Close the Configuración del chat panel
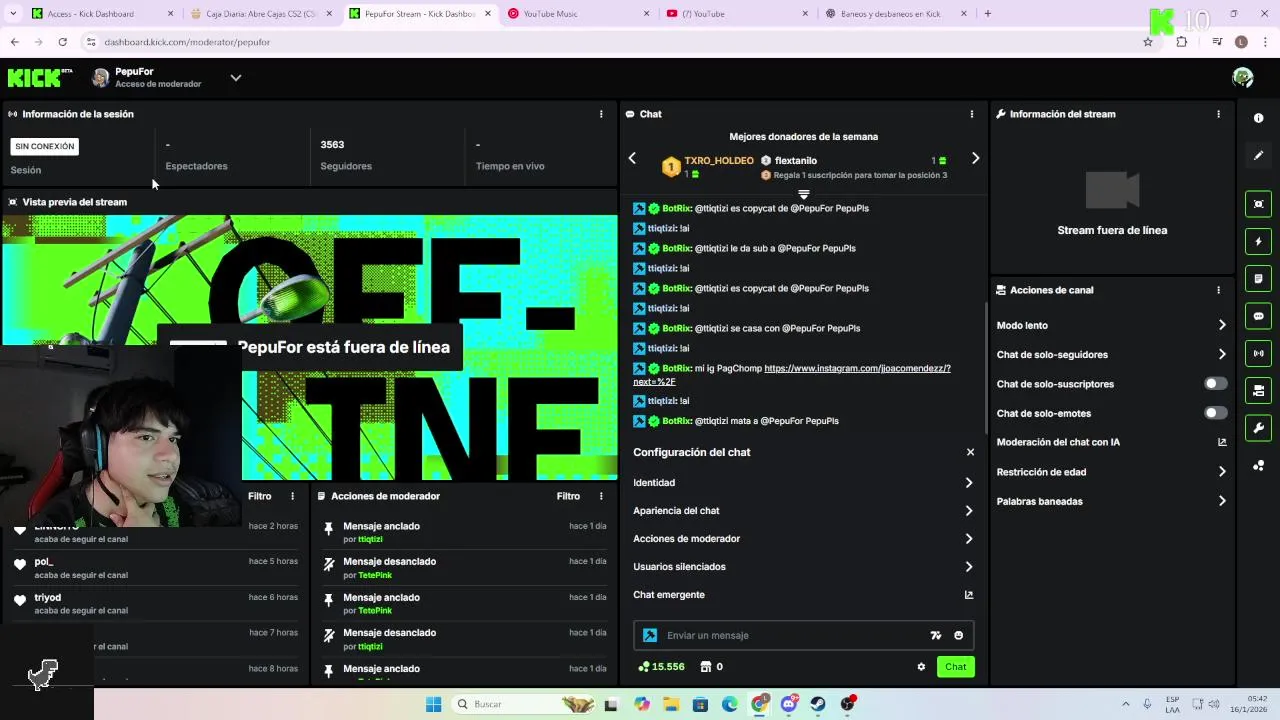Viewport: 1280px width, 720px height. pos(970,452)
